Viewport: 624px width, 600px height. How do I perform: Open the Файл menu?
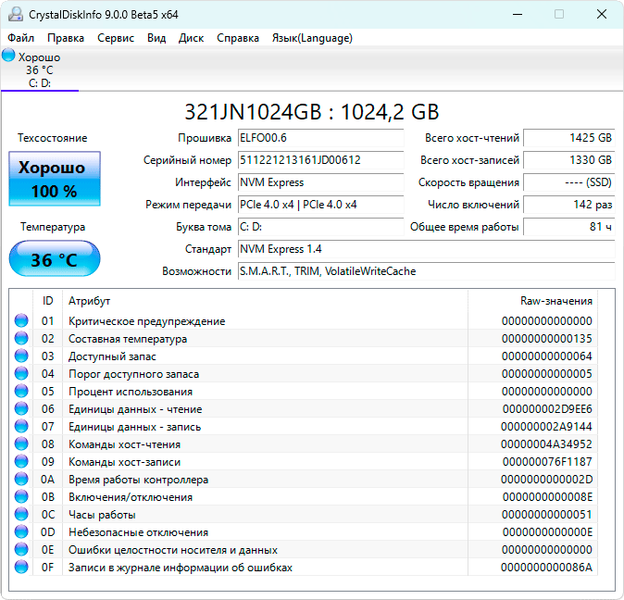click(20, 38)
